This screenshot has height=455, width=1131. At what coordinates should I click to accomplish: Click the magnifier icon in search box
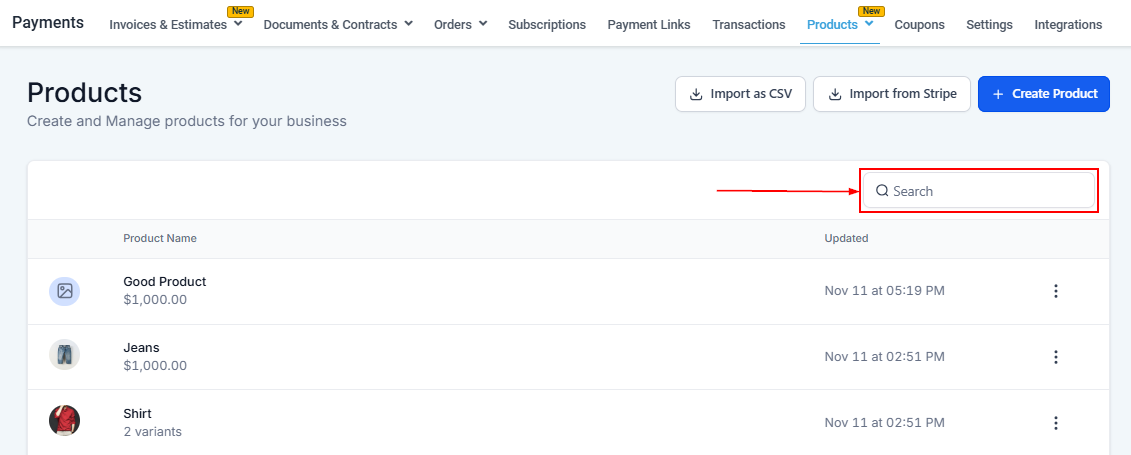(882, 191)
